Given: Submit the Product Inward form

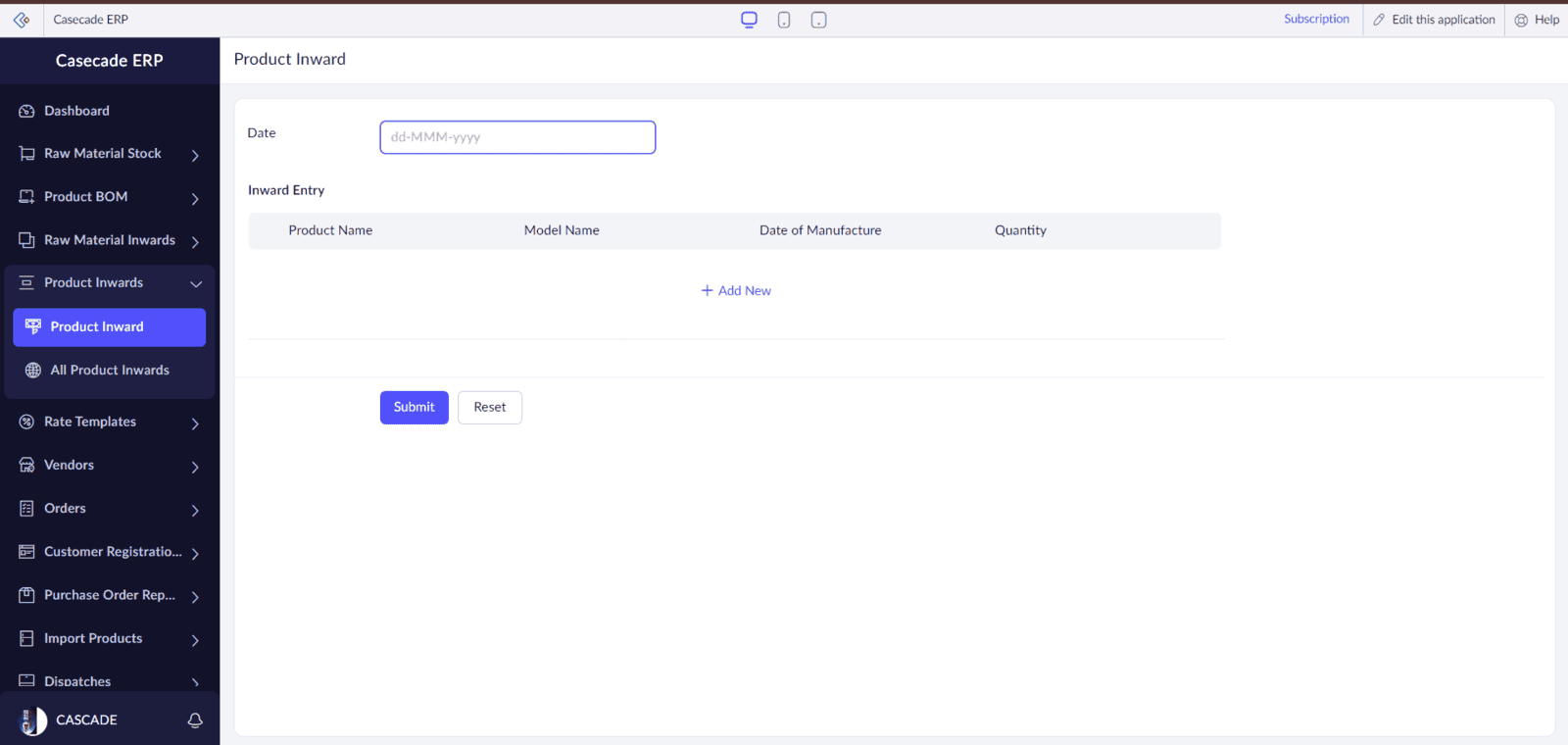Looking at the screenshot, I should pos(415,408).
